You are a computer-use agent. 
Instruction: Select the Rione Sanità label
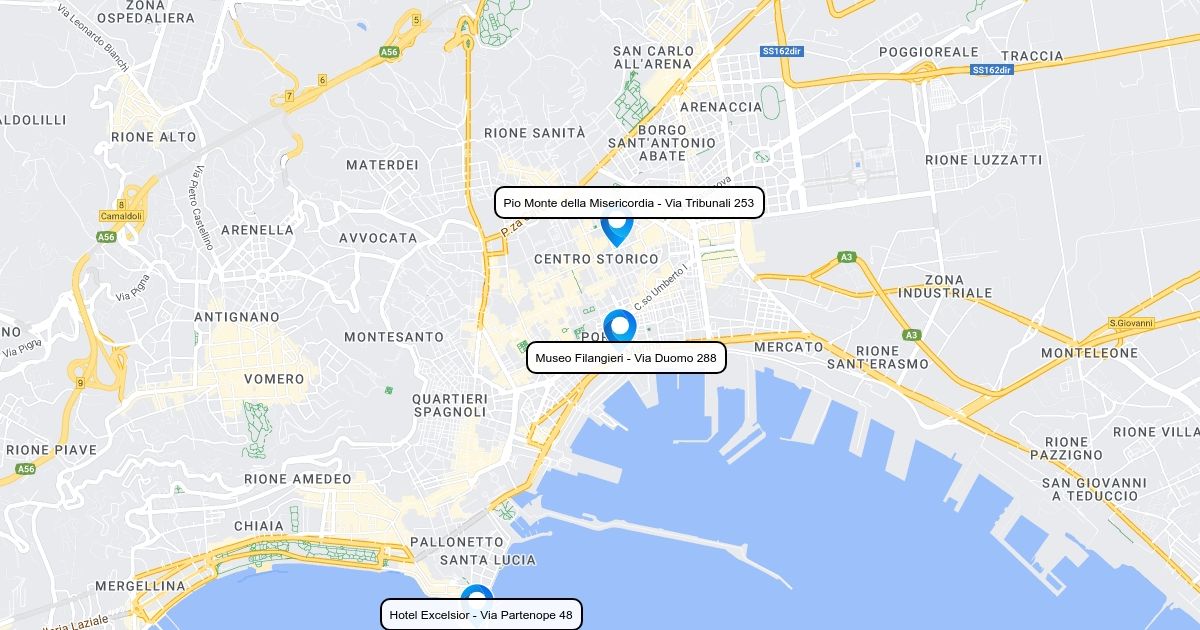click(534, 133)
